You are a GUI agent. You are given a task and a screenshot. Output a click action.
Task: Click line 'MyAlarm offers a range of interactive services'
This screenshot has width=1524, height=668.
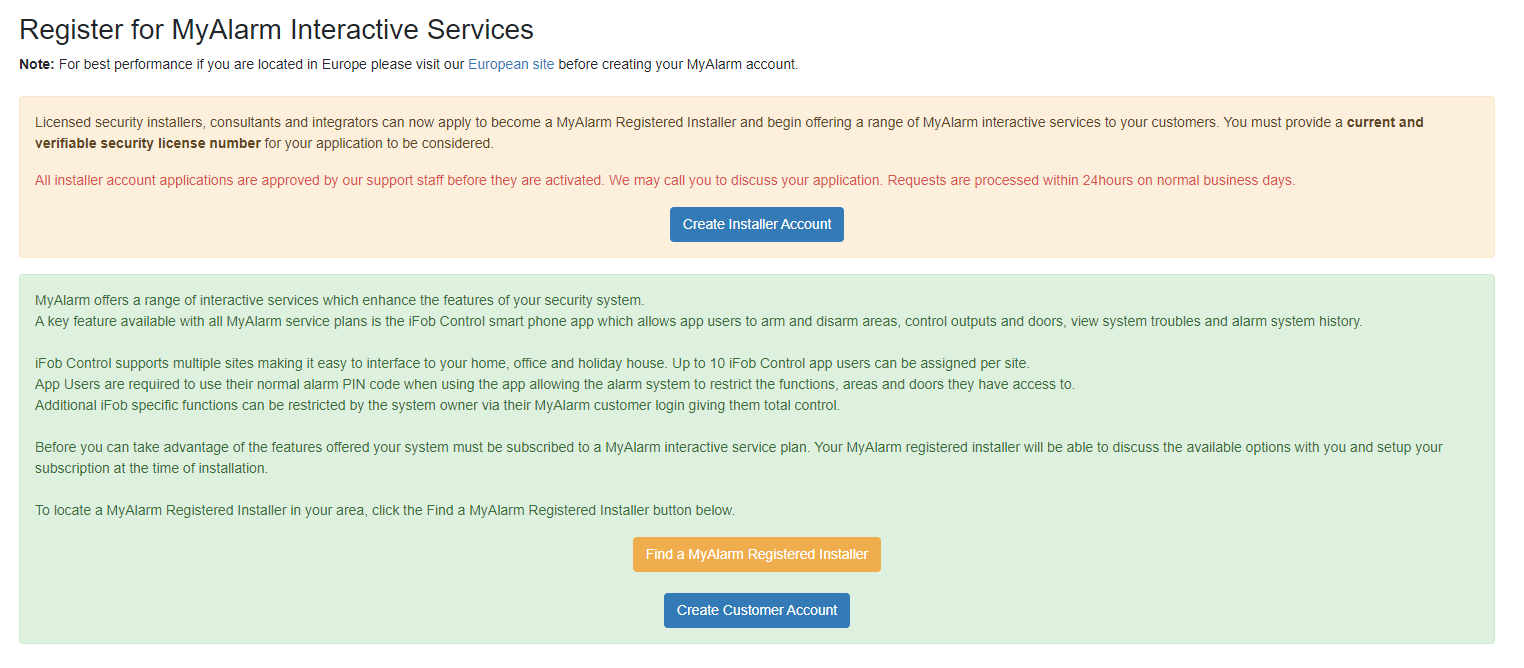[x=340, y=300]
